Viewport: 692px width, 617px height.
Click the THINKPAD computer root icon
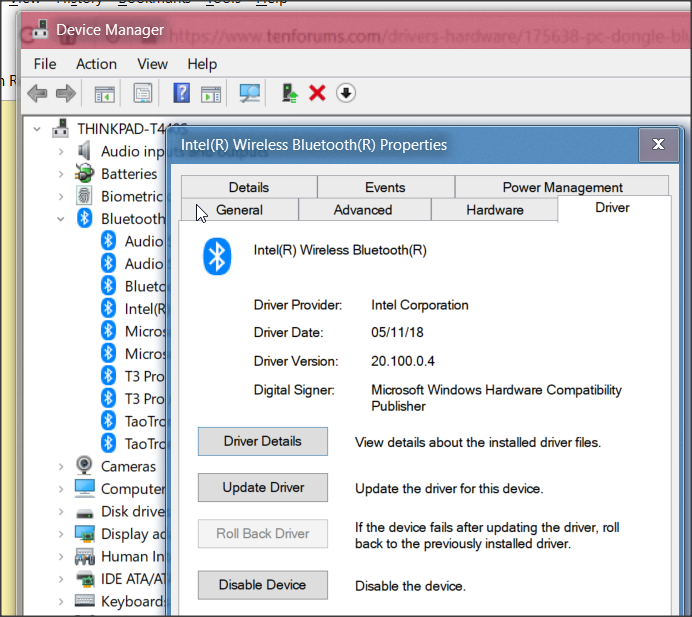pos(60,128)
